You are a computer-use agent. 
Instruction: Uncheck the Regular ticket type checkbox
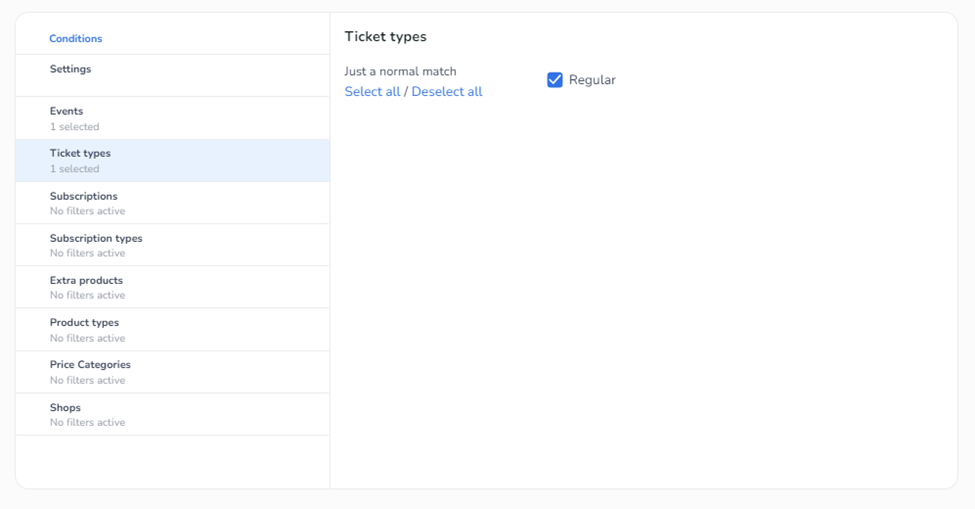pyautogui.click(x=555, y=80)
